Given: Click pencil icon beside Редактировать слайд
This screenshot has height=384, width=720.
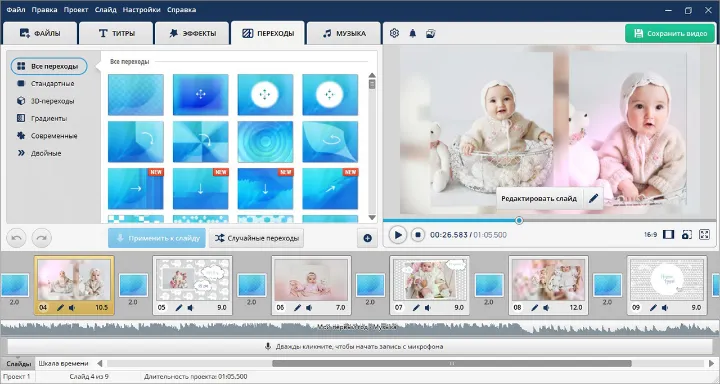Looking at the screenshot, I should click(593, 198).
